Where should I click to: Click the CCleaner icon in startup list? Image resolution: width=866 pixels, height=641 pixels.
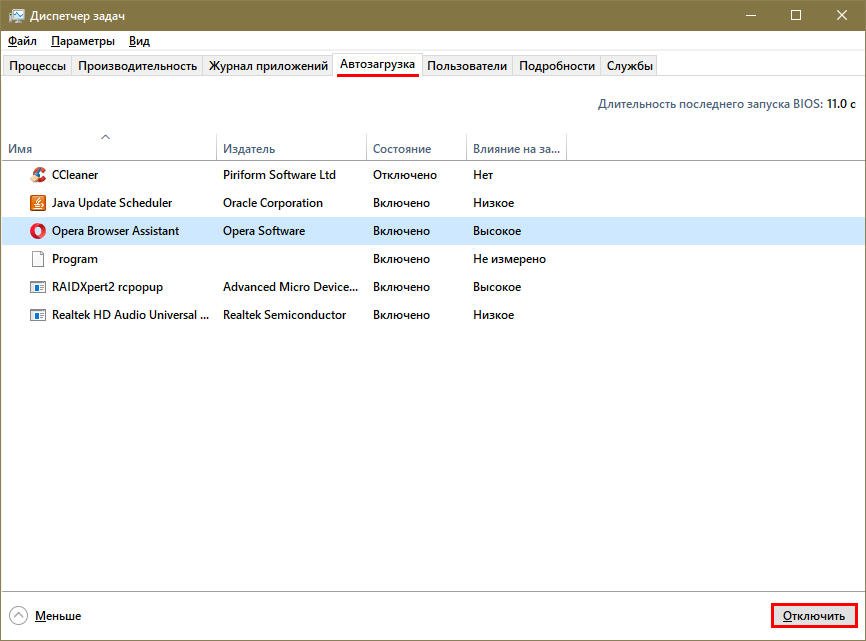(x=38, y=175)
